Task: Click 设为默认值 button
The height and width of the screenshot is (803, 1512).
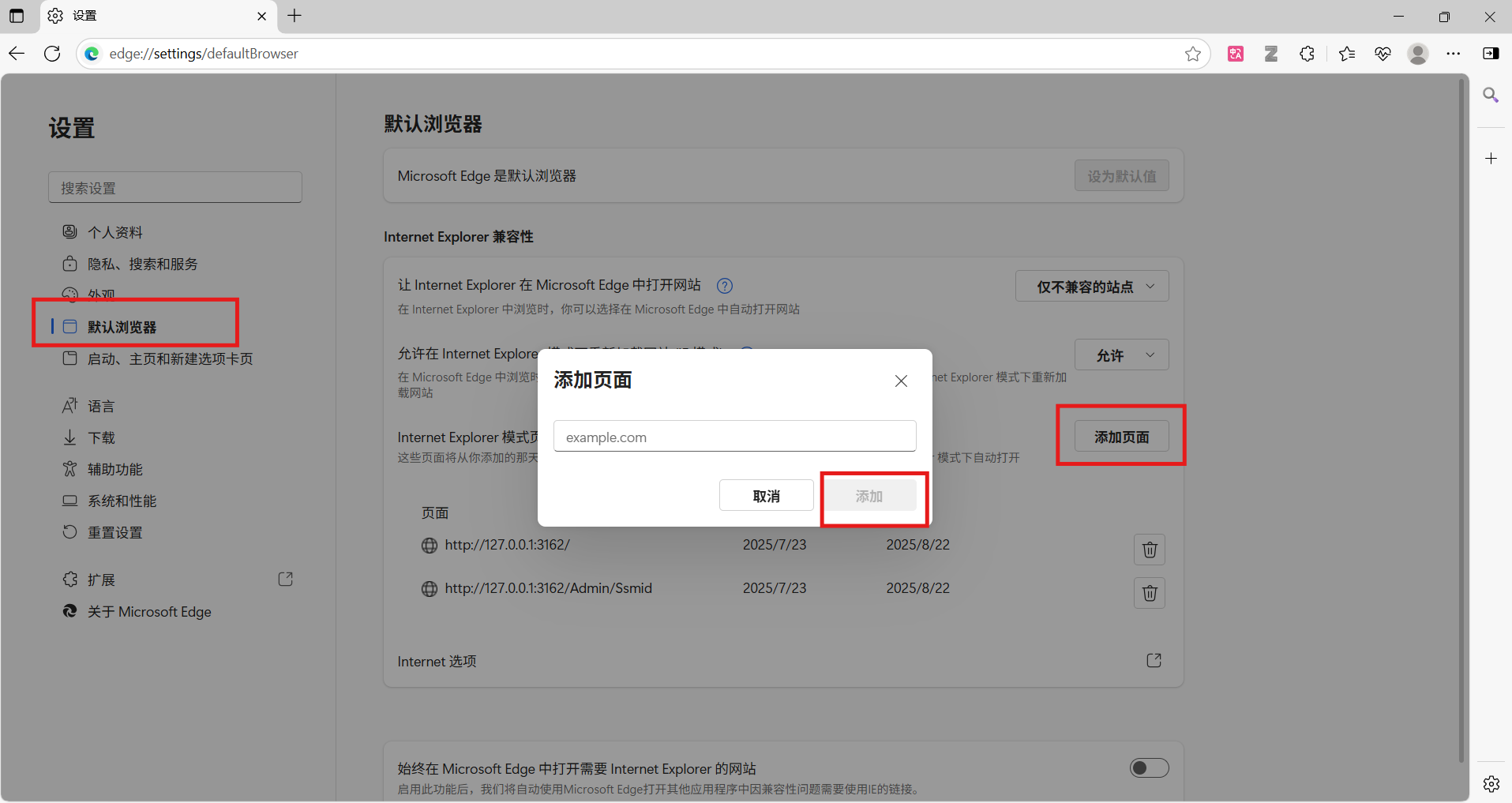Action: [1121, 176]
